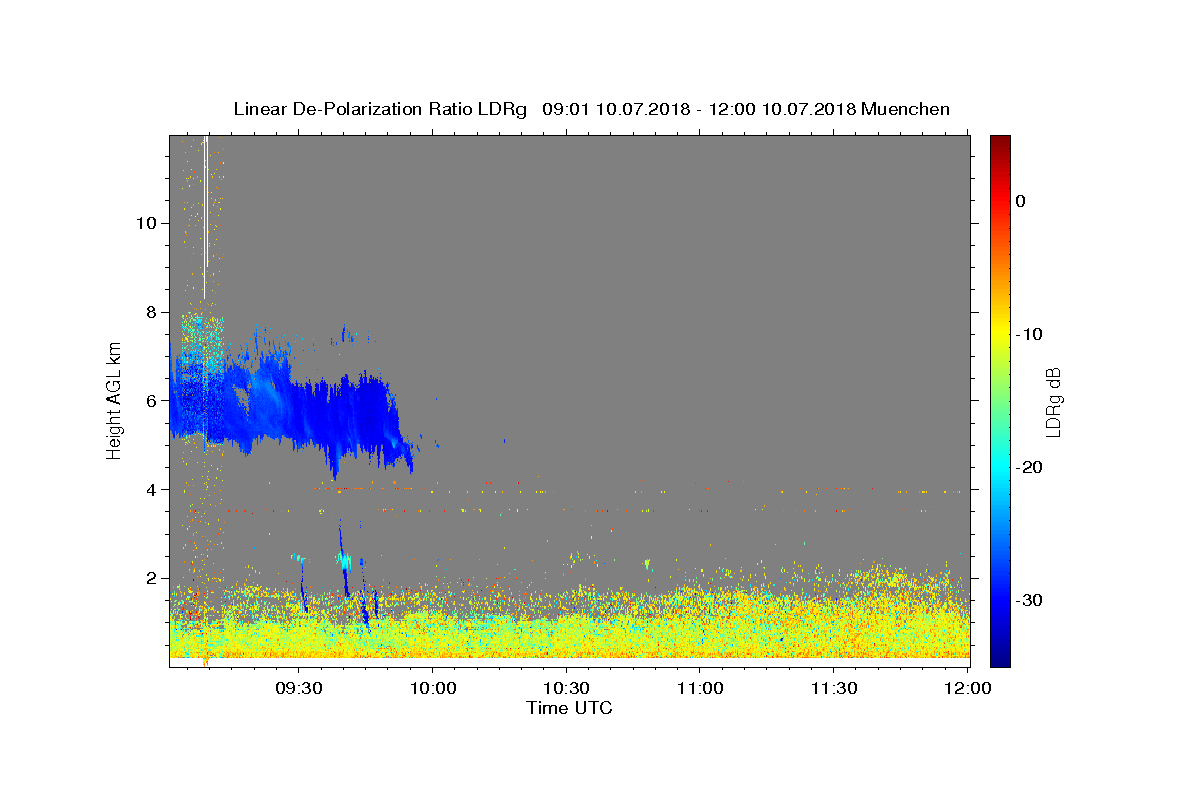Image resolution: width=1200 pixels, height=800 pixels.
Task: Click the colorbar value 0
Action: click(x=1020, y=201)
